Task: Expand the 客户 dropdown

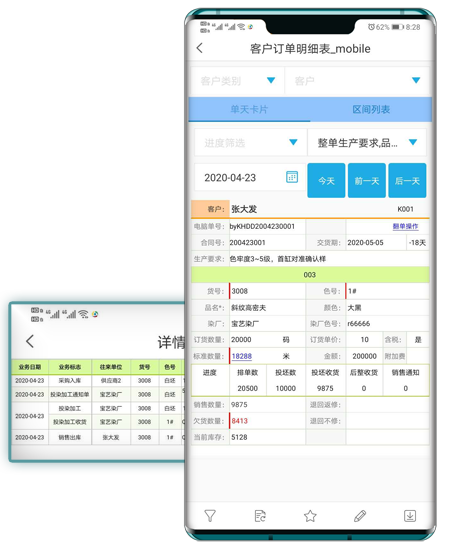Action: point(358,81)
